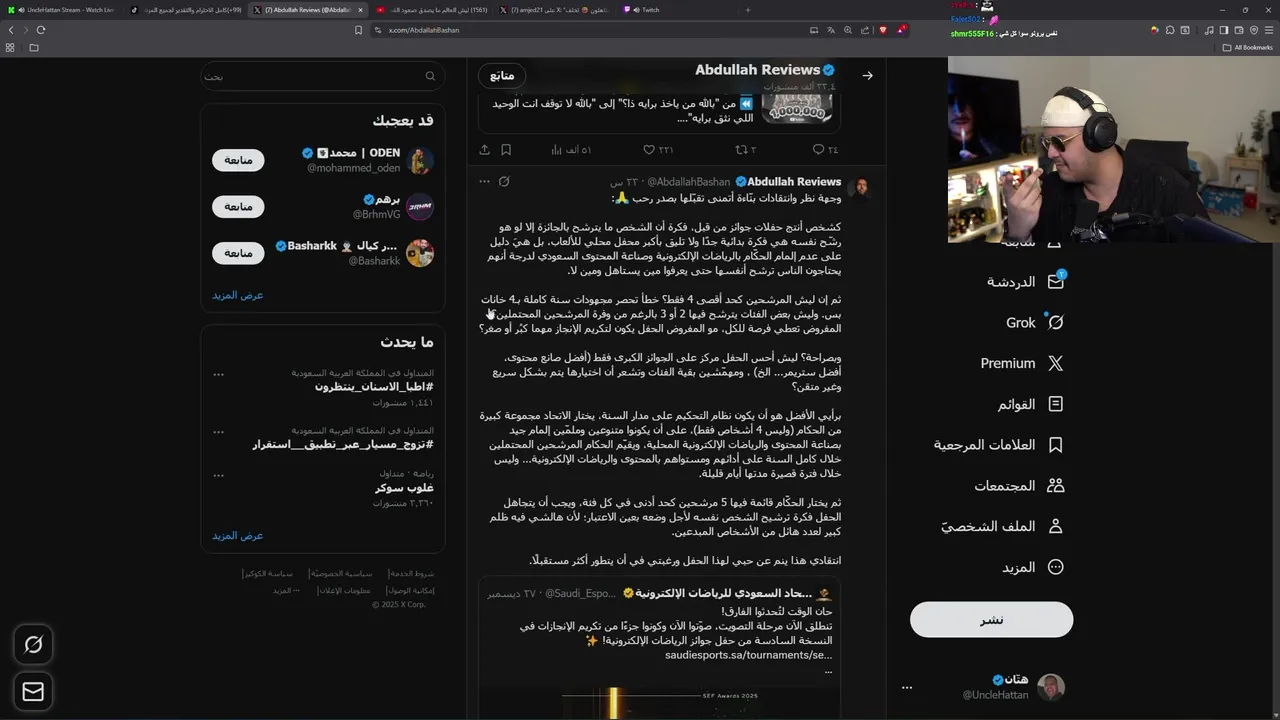
Task: Click the bookmark icon left of address bar
Action: (x=358, y=30)
